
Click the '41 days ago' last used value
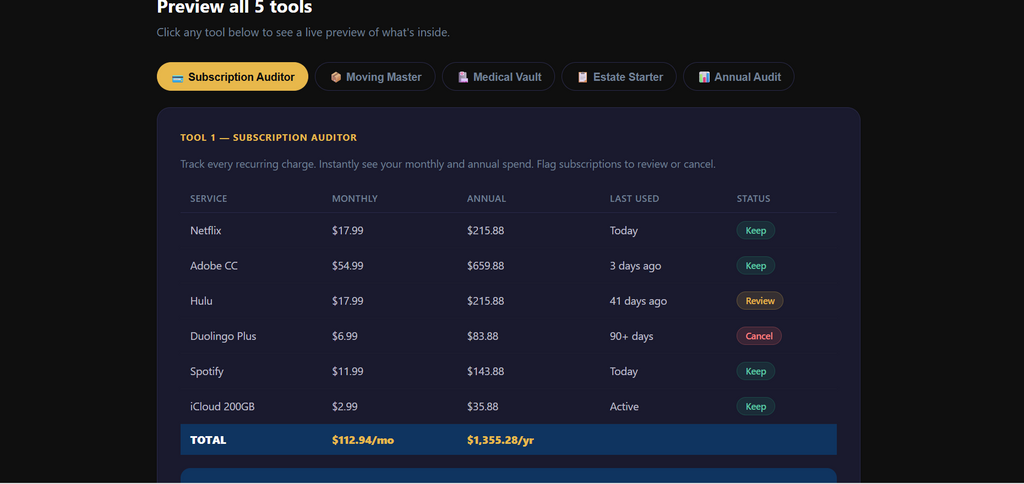(x=638, y=301)
